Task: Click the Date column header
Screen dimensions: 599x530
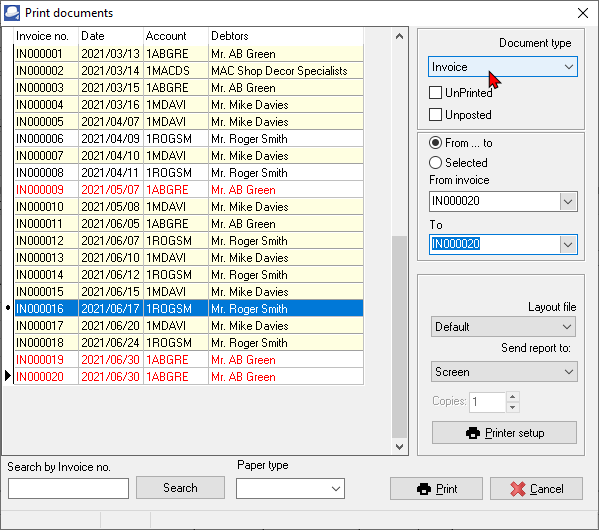Action: click(111, 36)
